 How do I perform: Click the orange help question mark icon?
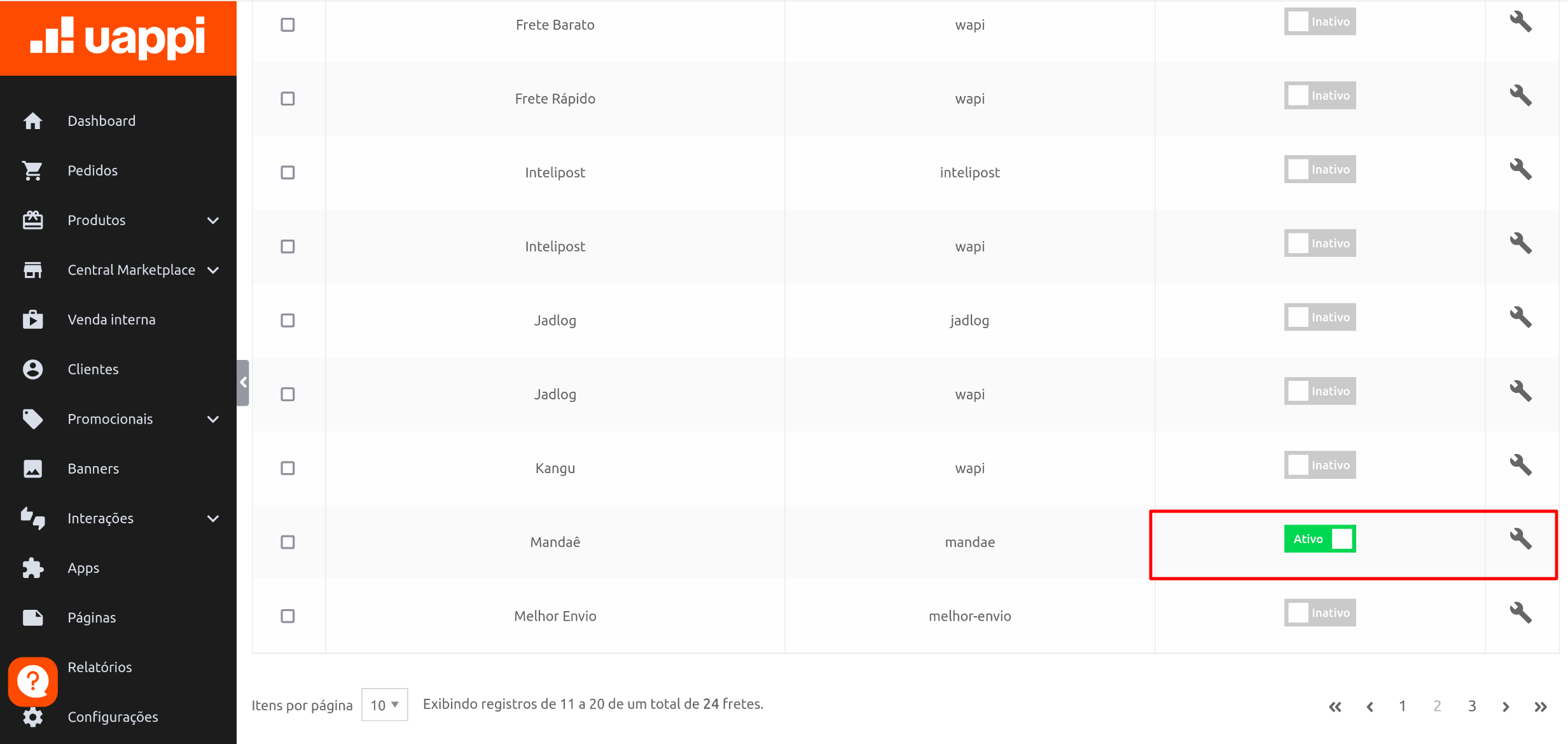[33, 681]
